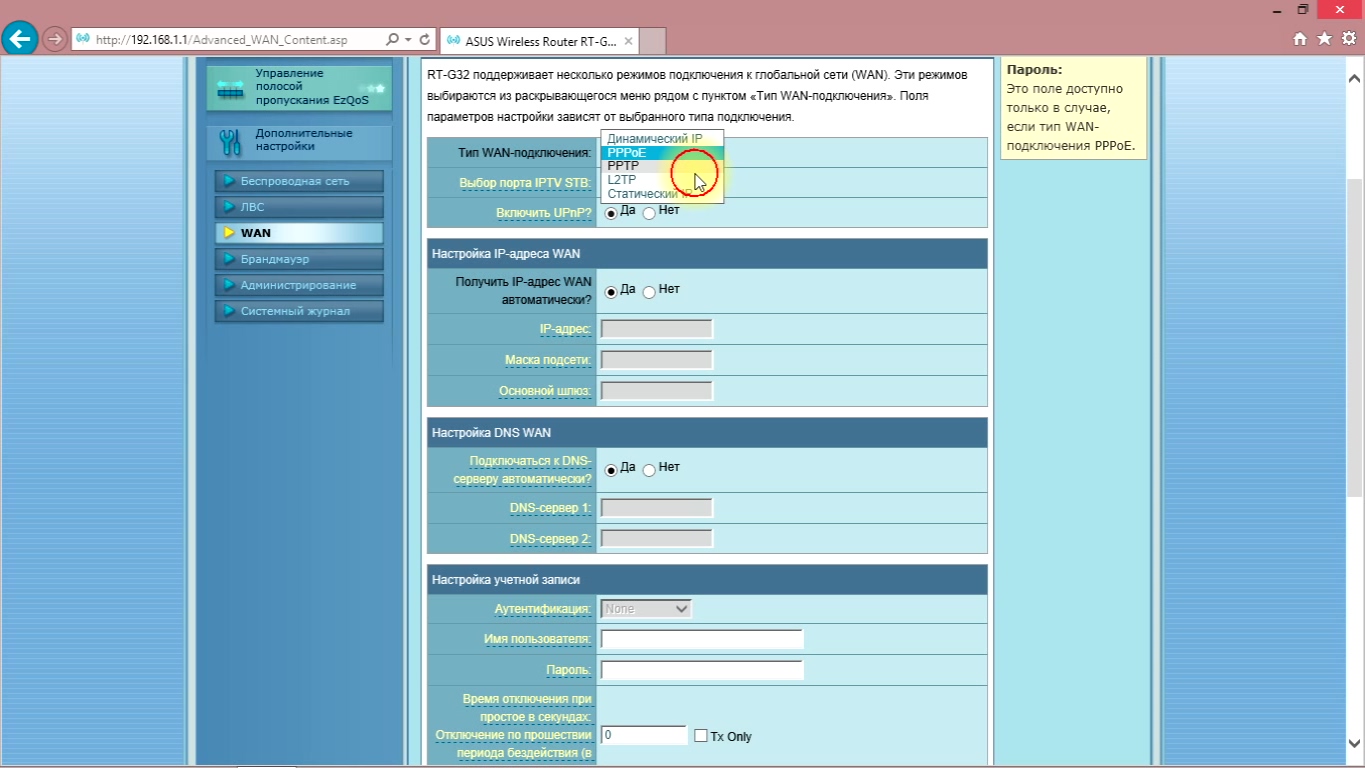Select Нет for Включить UPnP
This screenshot has height=768, width=1365.
coord(649,213)
